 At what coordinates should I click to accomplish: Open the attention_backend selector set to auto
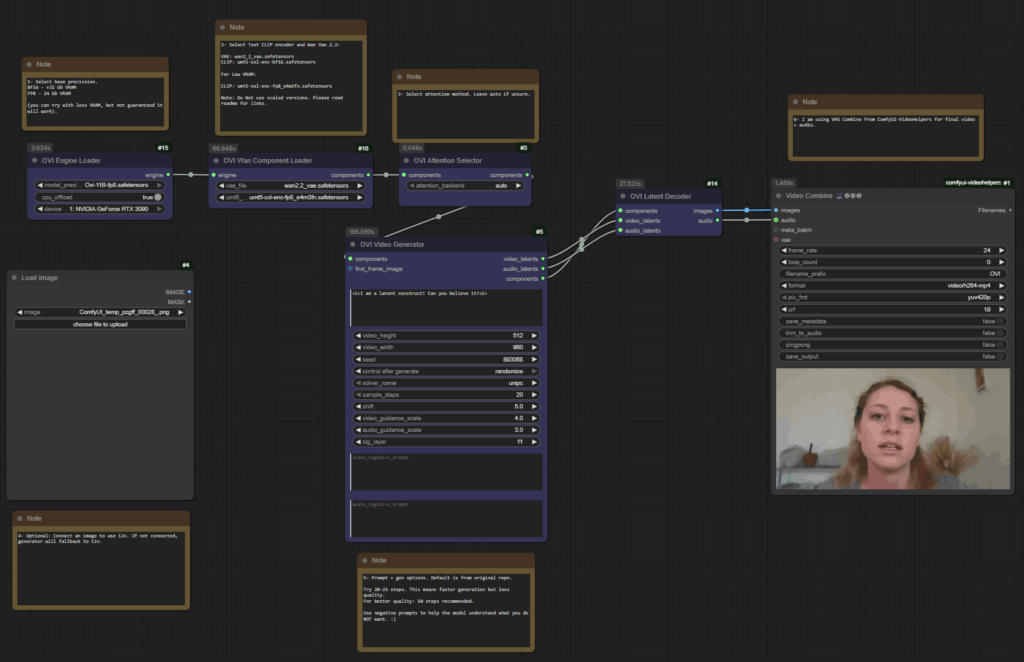(465, 186)
